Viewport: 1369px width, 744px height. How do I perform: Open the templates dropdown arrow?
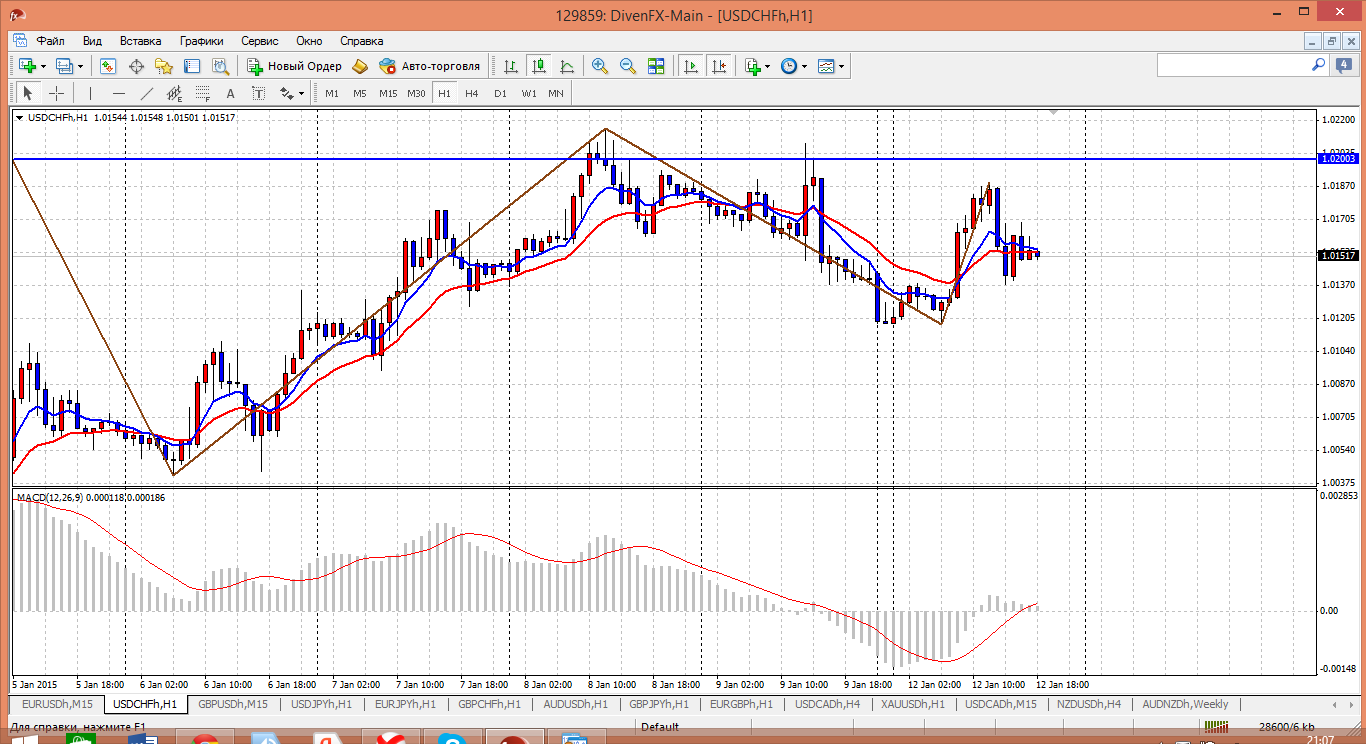coord(841,66)
